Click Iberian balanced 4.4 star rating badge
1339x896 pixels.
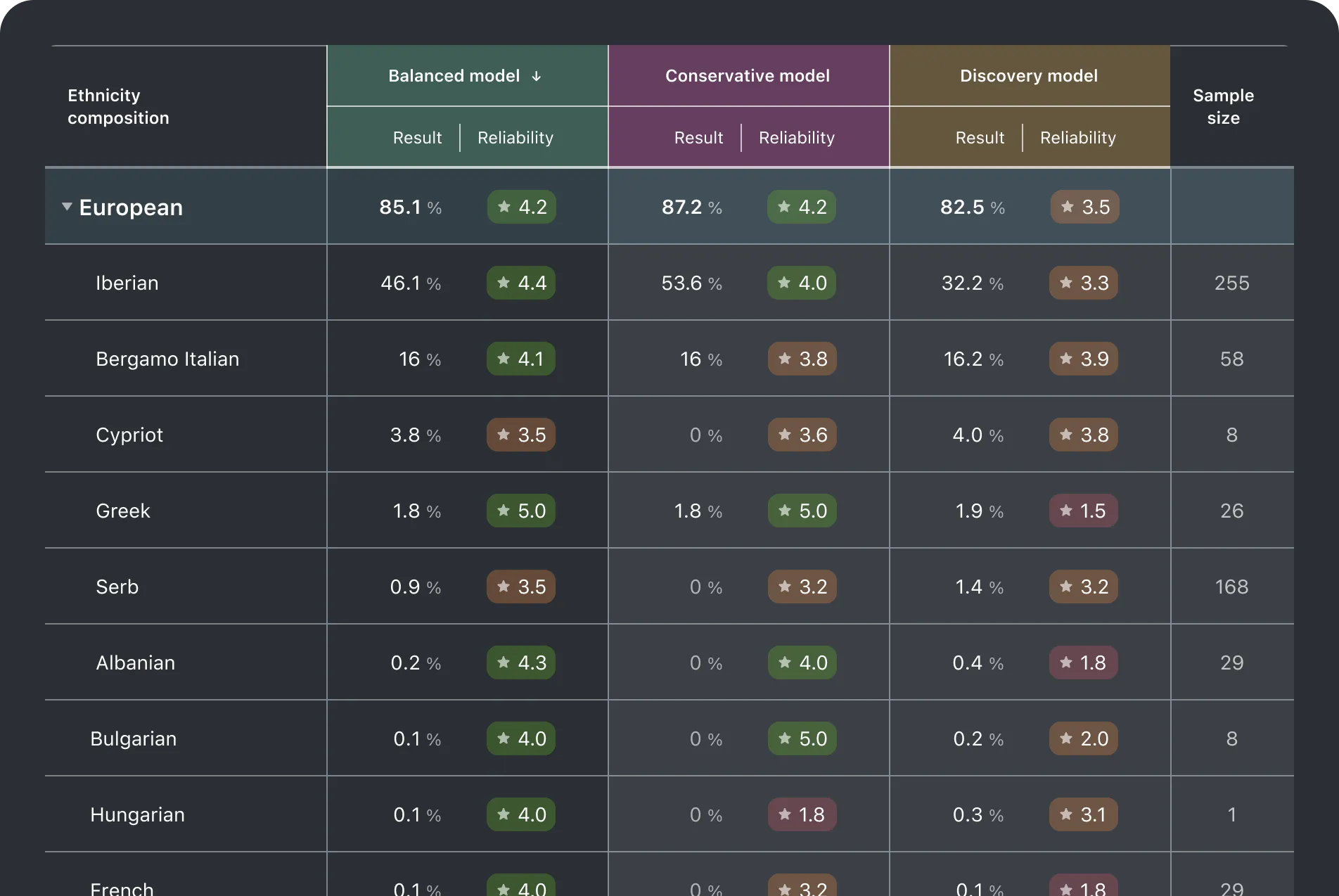pos(521,283)
